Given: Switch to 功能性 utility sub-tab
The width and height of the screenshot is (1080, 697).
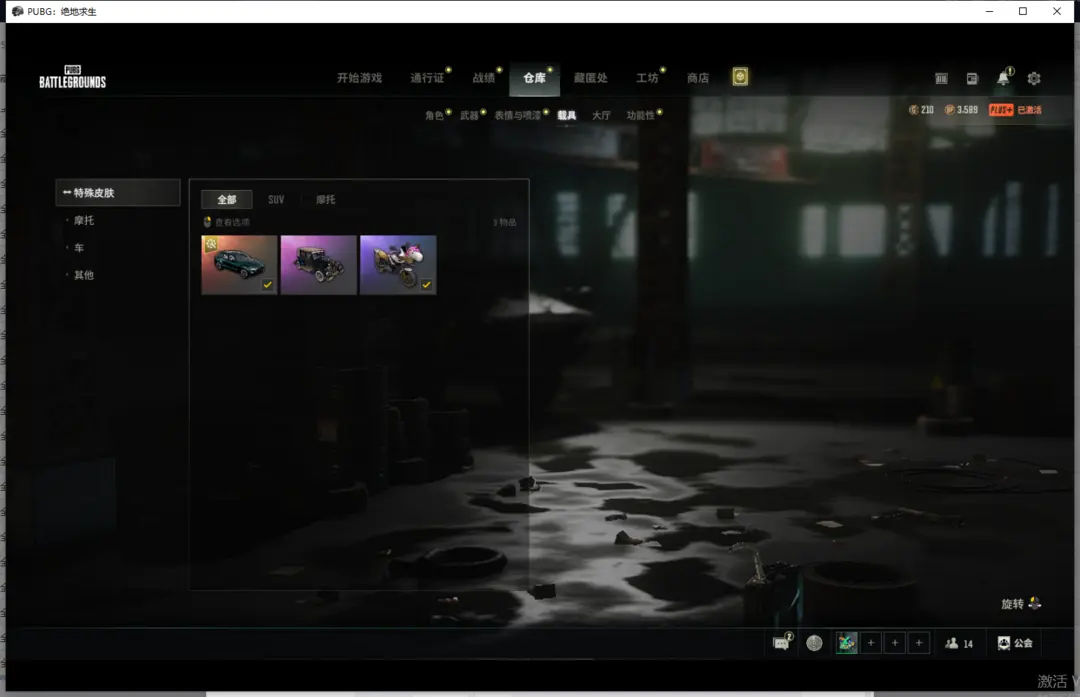Looking at the screenshot, I should 641,115.
